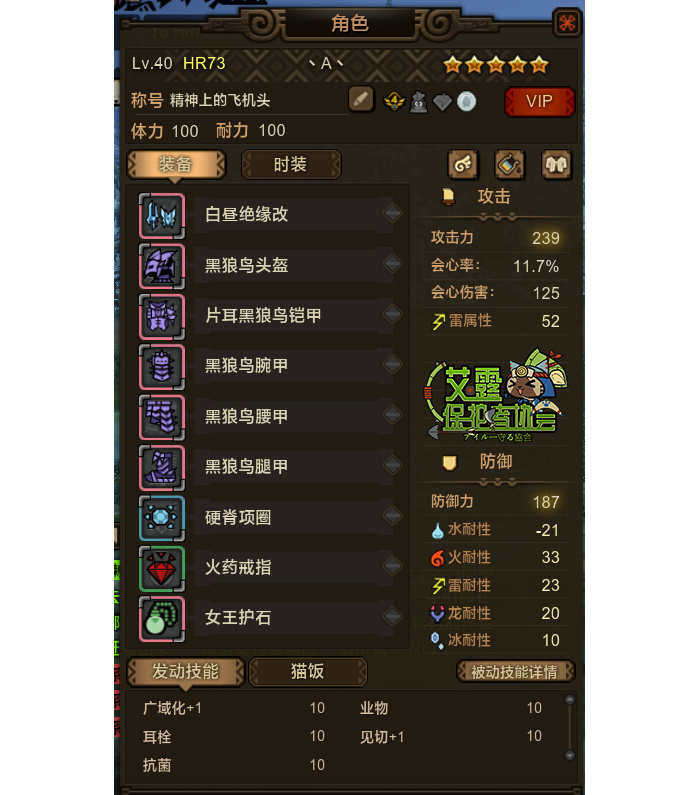Screen dimensions: 700x795
Task: Select the 发动技能 tab
Action: coord(186,672)
